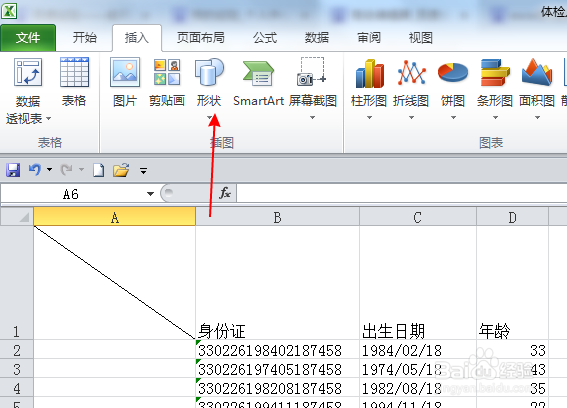
Task: Select the age cell showing 33
Action: pos(512,349)
